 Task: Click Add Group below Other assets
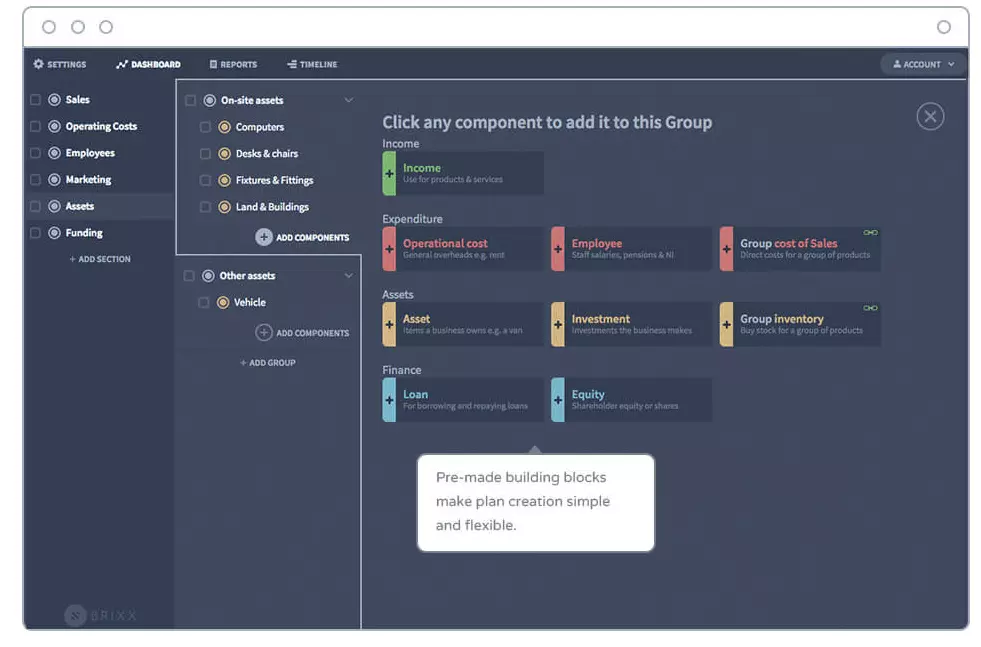[268, 363]
